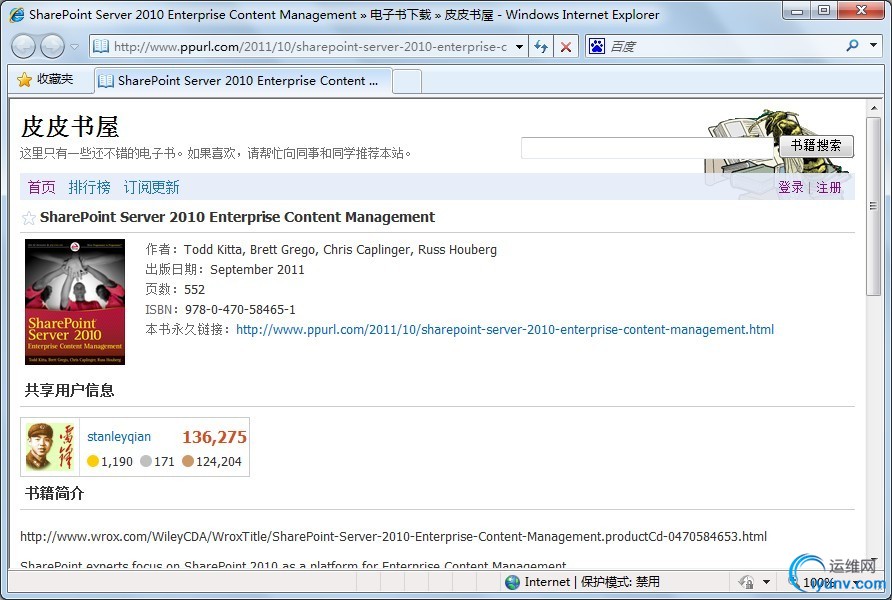
Task: Click the 书籍简介 section heading
Action: pos(55,493)
